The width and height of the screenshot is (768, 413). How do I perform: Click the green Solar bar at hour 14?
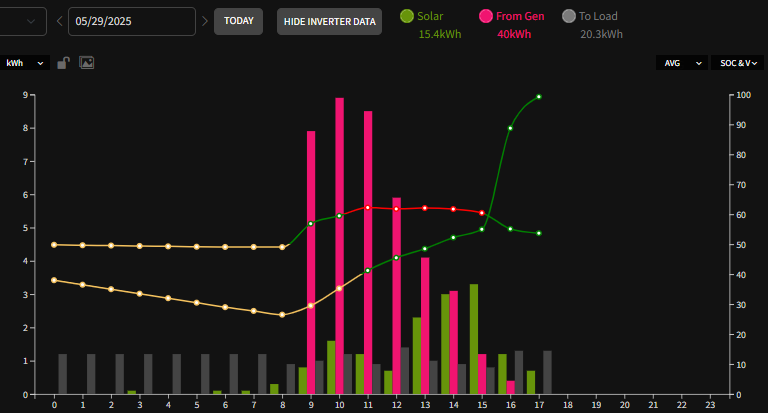coord(445,344)
